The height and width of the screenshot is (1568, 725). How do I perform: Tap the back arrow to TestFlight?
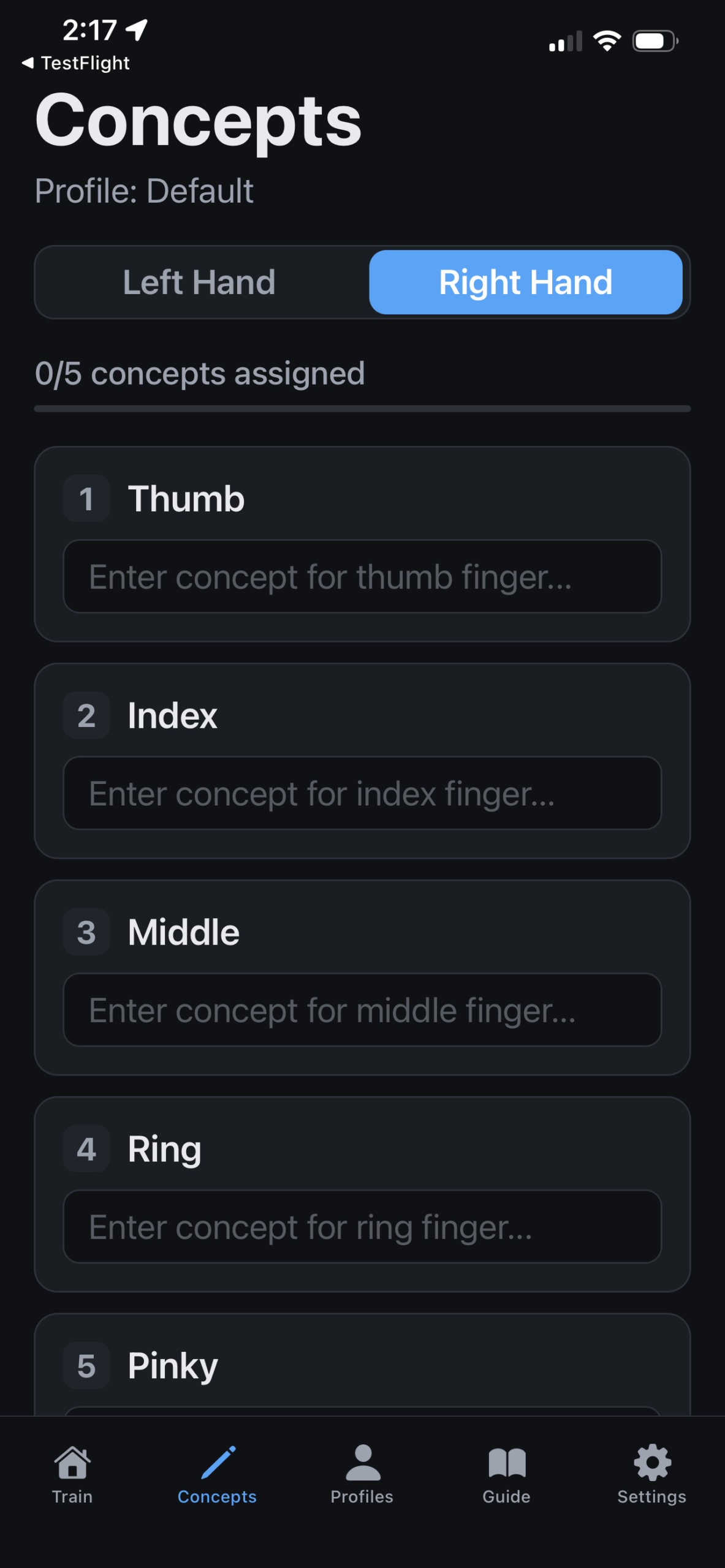tap(28, 63)
